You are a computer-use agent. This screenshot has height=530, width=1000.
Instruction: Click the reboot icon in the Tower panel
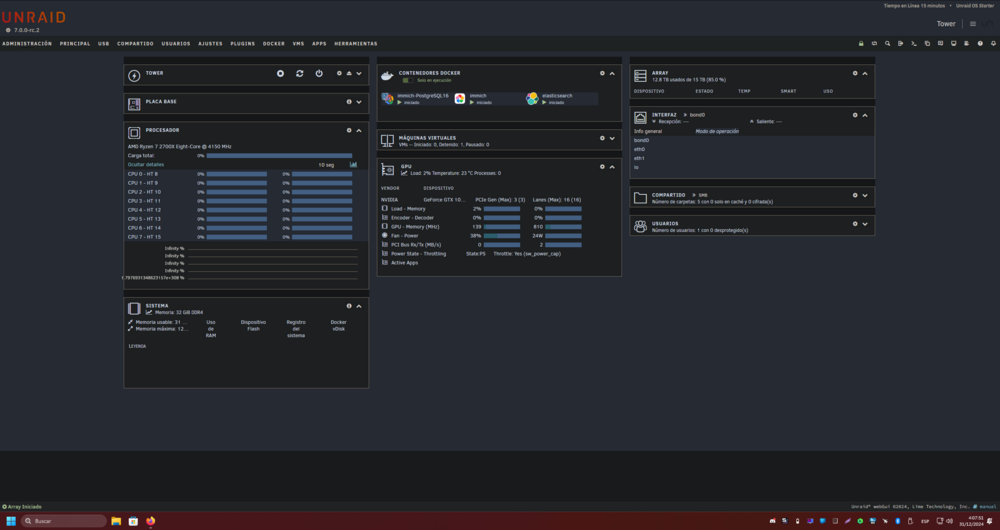tap(300, 73)
